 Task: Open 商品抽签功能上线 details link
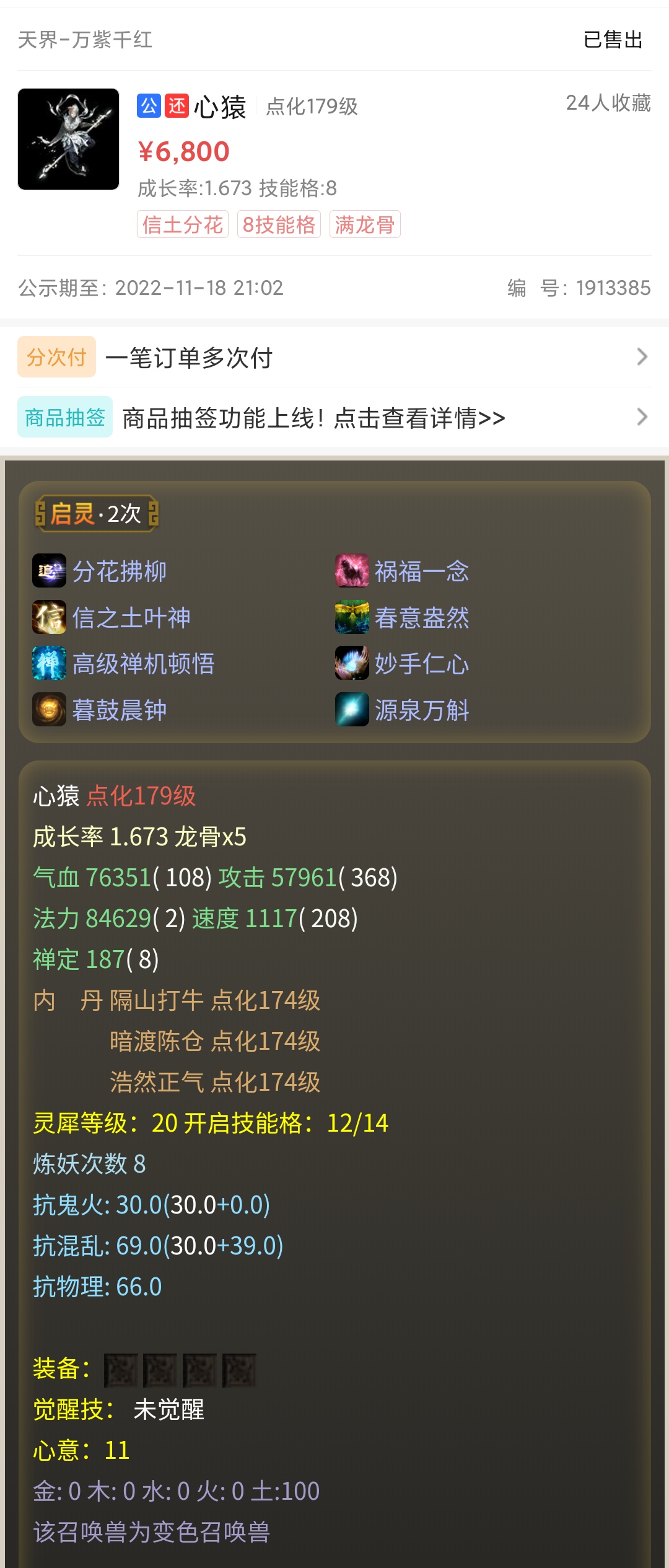[x=314, y=418]
